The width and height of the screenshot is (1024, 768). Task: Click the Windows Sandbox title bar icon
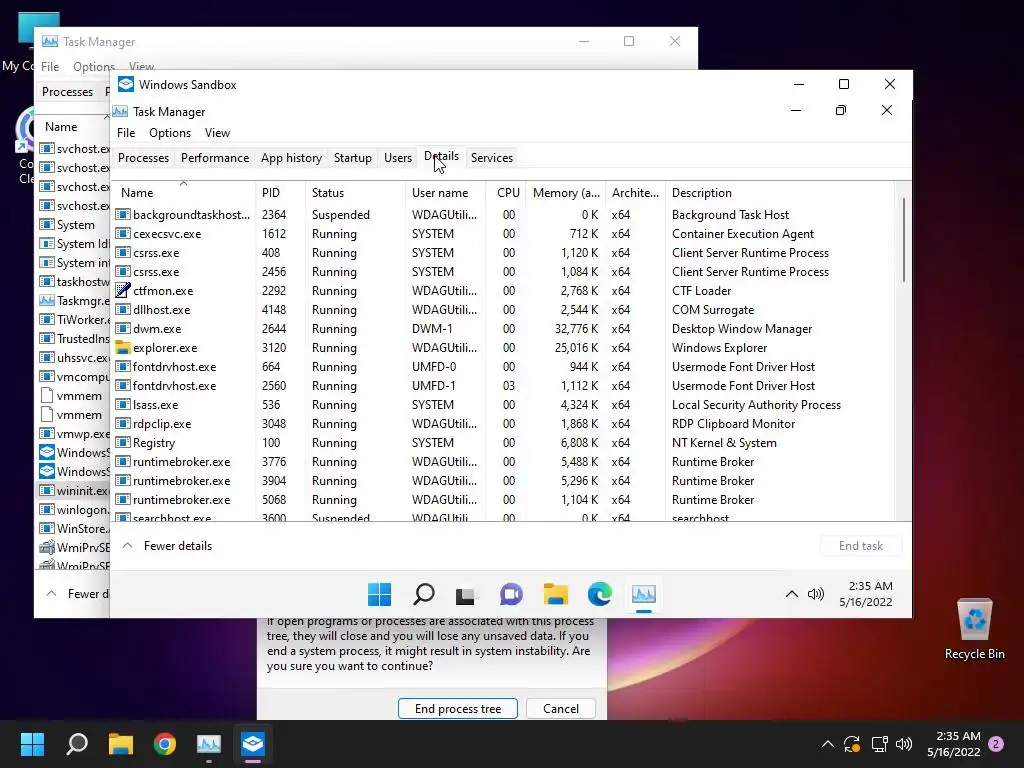(x=126, y=84)
